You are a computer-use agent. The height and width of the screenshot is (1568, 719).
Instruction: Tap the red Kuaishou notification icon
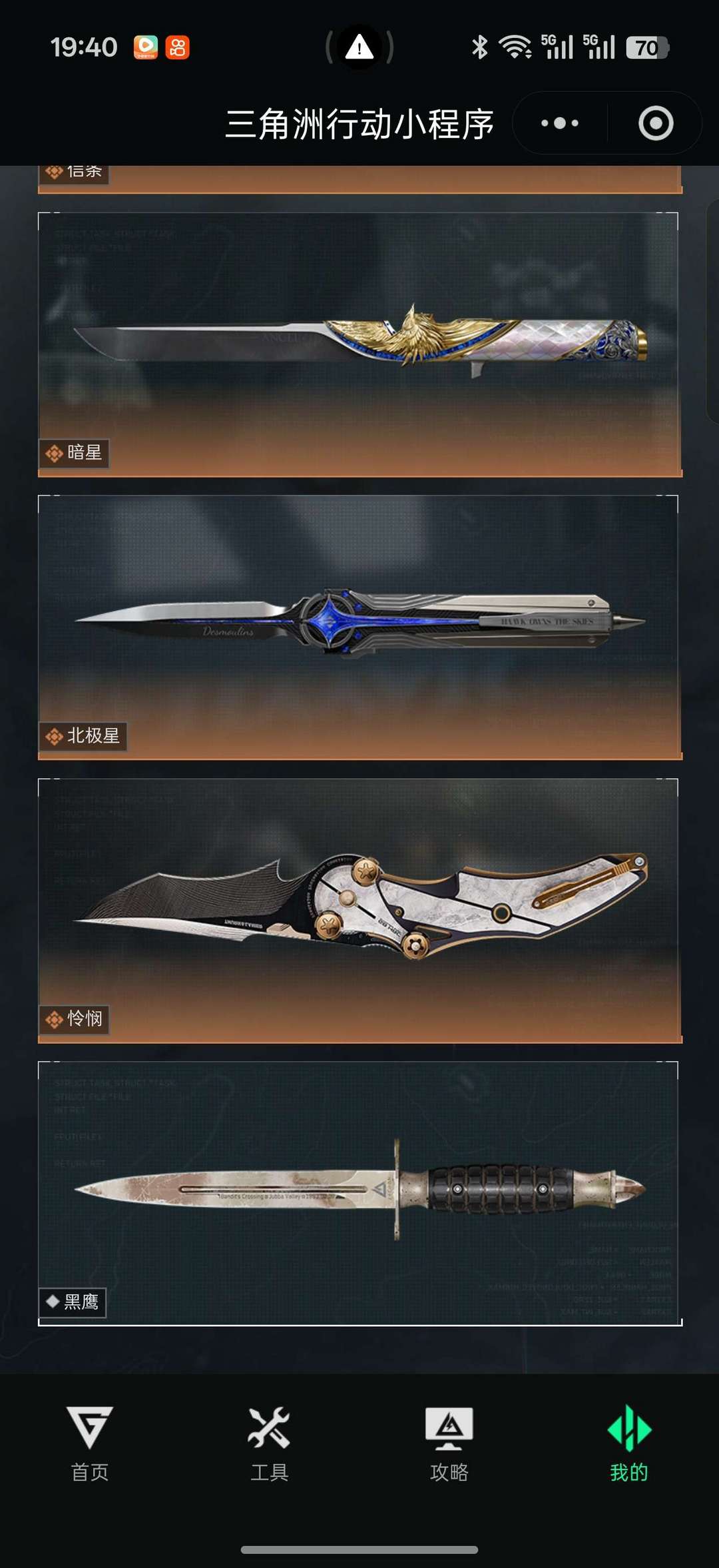(x=178, y=47)
